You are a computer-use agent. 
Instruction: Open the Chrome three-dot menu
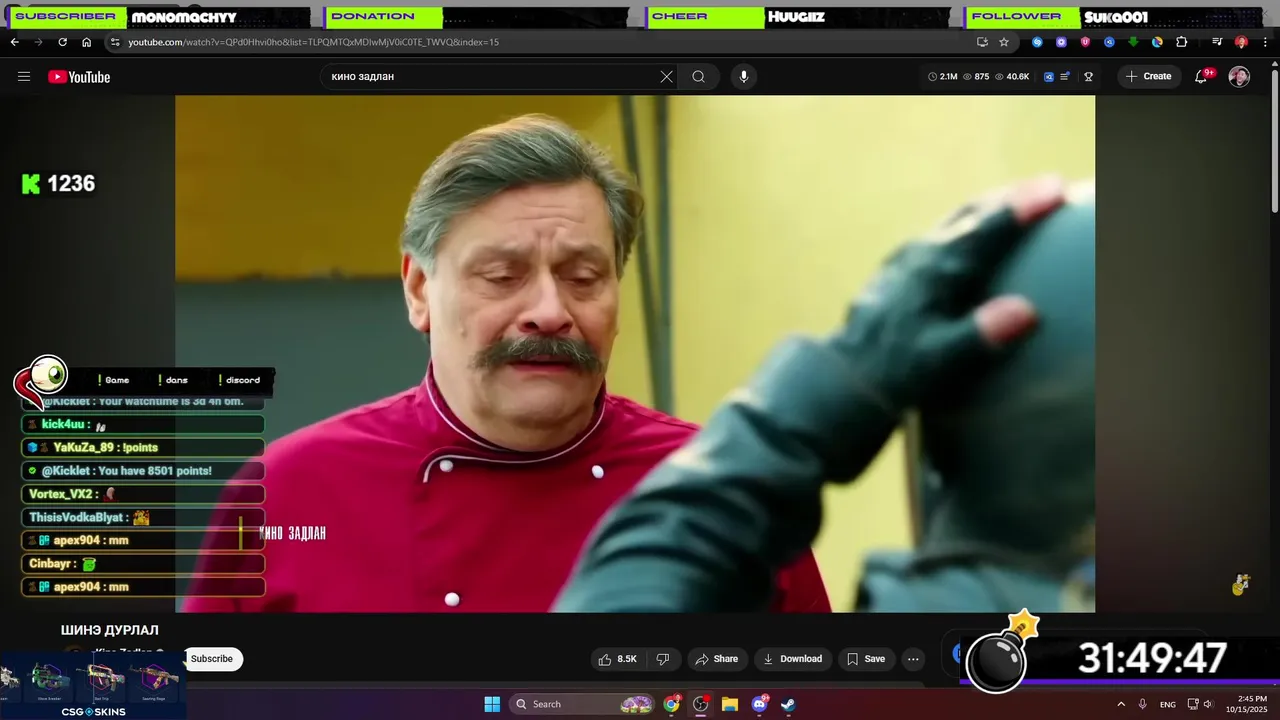click(x=1264, y=42)
